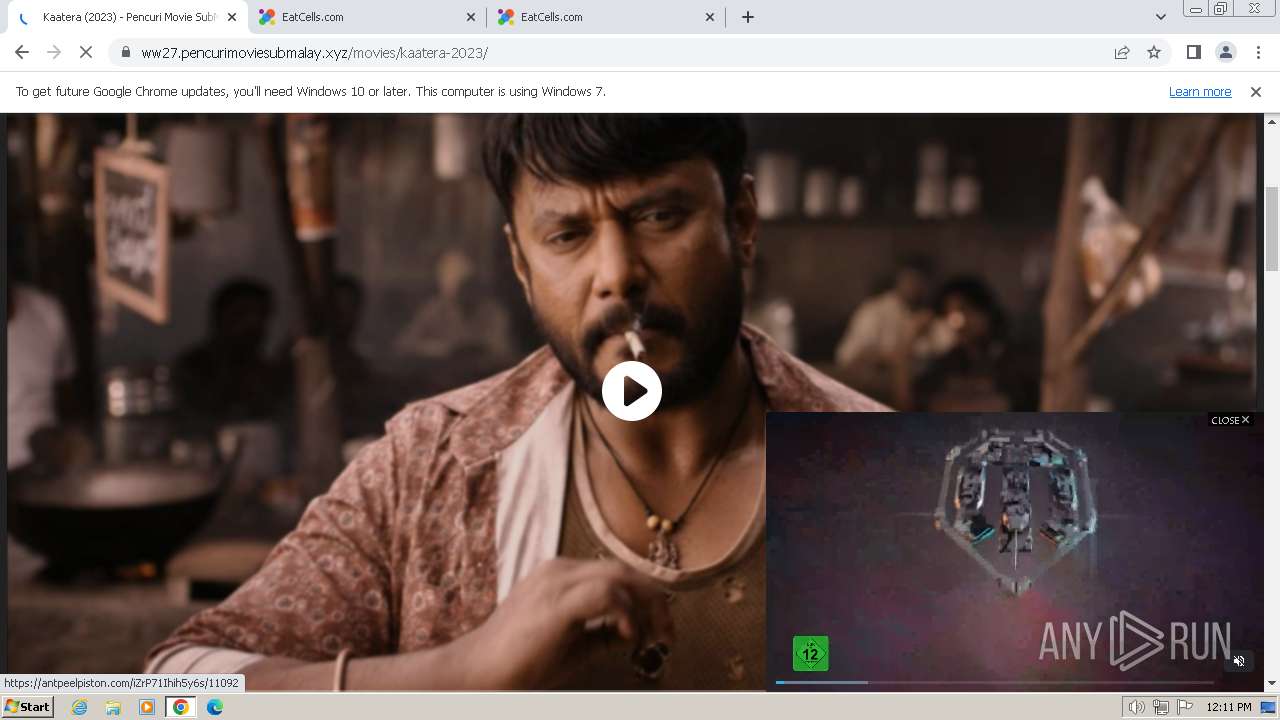The image size is (1280, 720).
Task: Switch to the second EatCells.com tab
Action: click(x=365, y=17)
